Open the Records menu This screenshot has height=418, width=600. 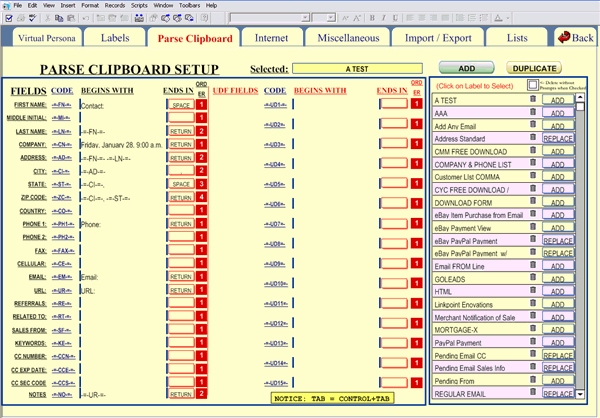coord(115,5)
